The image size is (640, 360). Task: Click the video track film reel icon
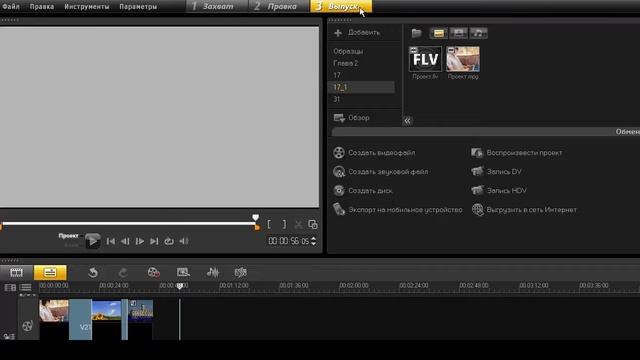pyautogui.click(x=27, y=325)
